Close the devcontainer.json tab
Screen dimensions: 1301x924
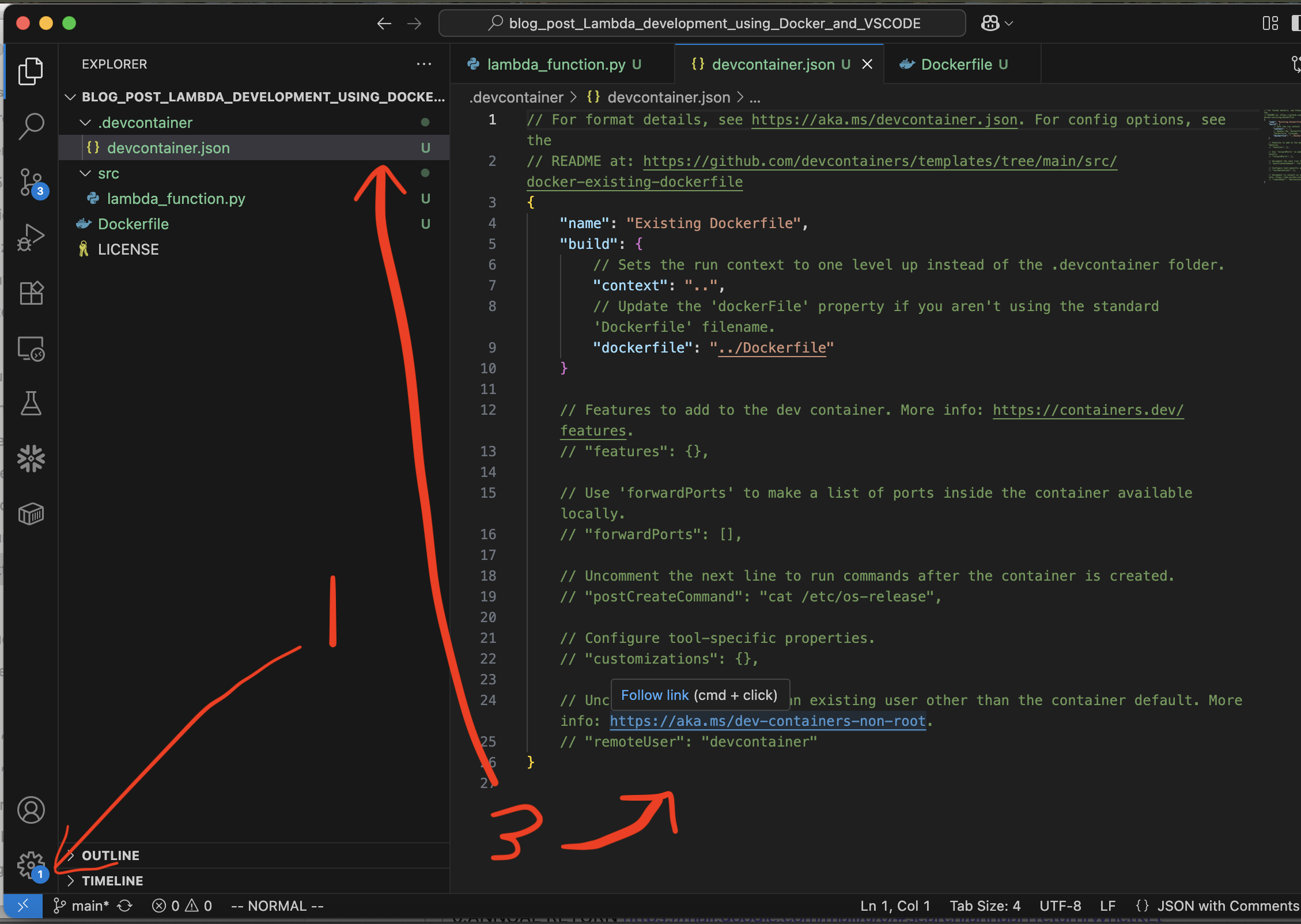867,65
